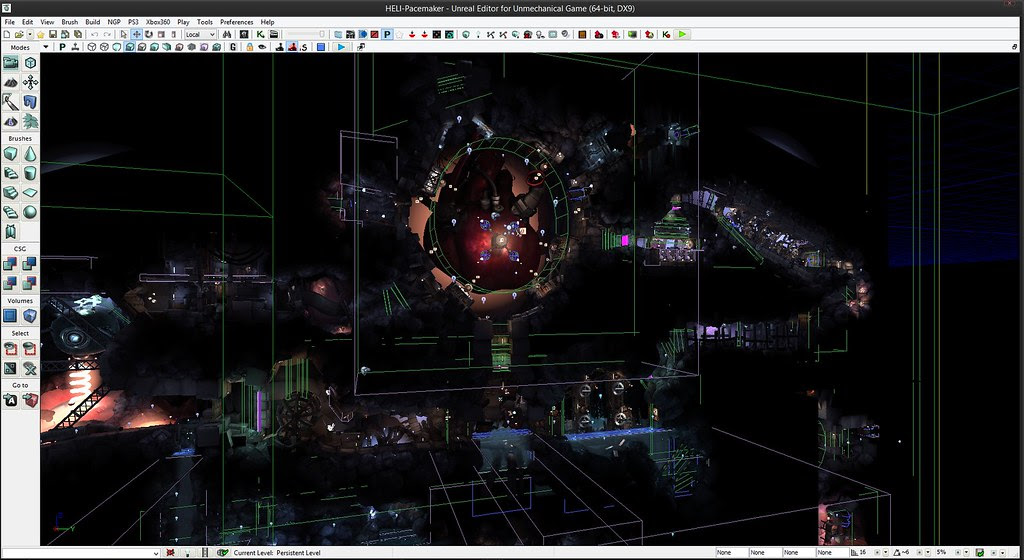Activate the Texture alignment mode arrows icon

pos(30,82)
